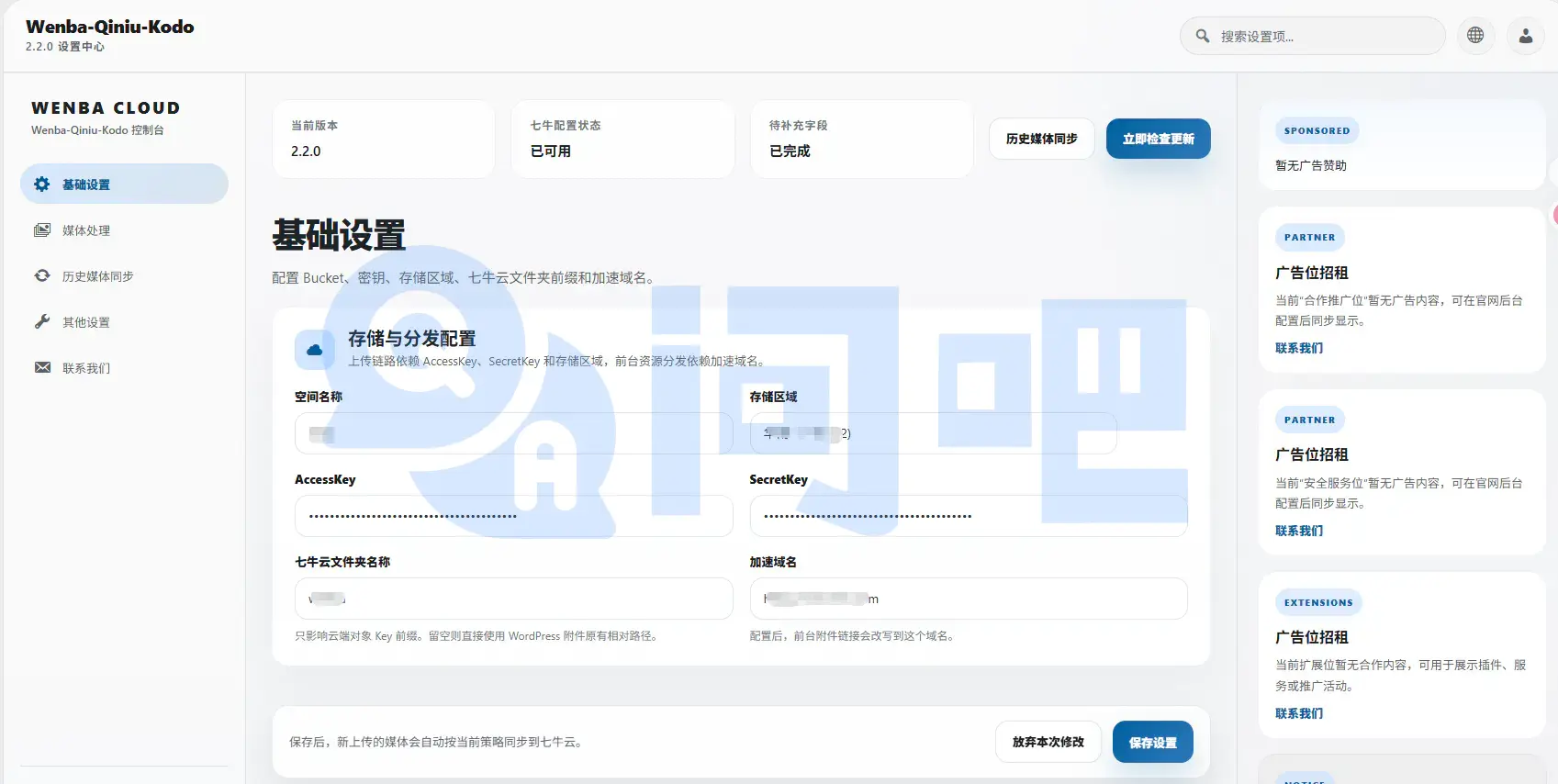
Task: Click the 其他设置 wrench icon
Action: [42, 322]
